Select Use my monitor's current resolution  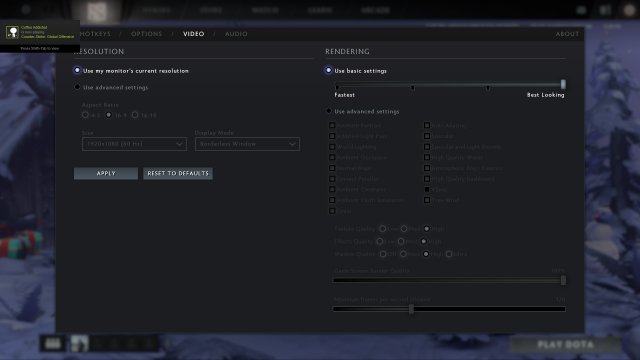pos(77,70)
